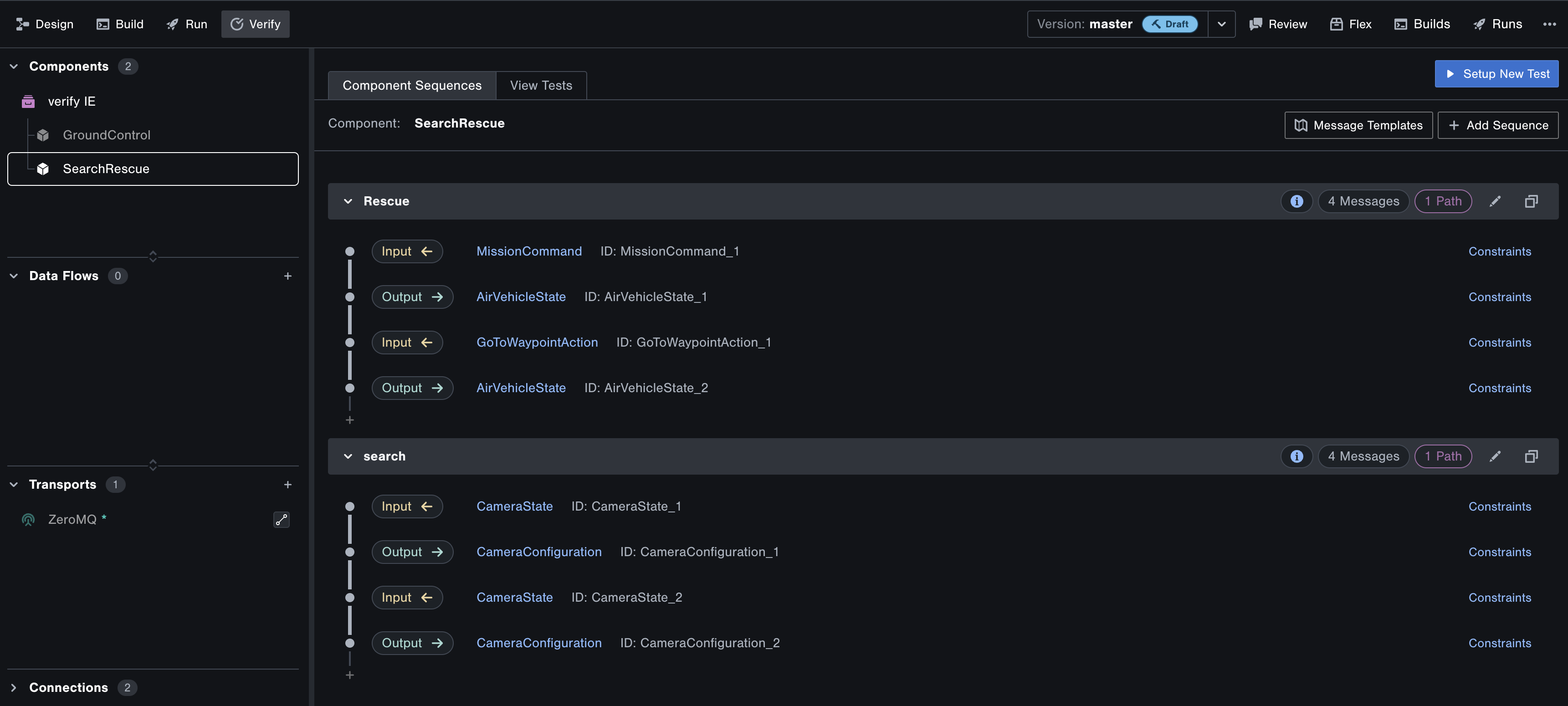Duplicate the Rescue sequence

pos(1531,201)
